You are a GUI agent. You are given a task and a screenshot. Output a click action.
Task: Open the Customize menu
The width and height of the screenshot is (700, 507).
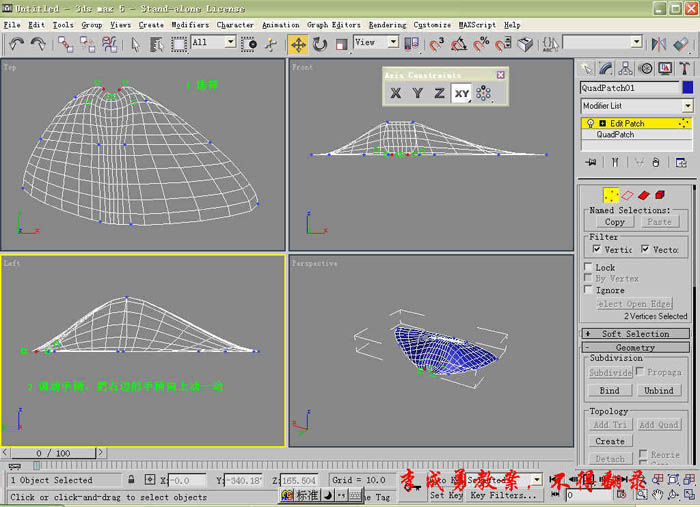tap(432, 25)
